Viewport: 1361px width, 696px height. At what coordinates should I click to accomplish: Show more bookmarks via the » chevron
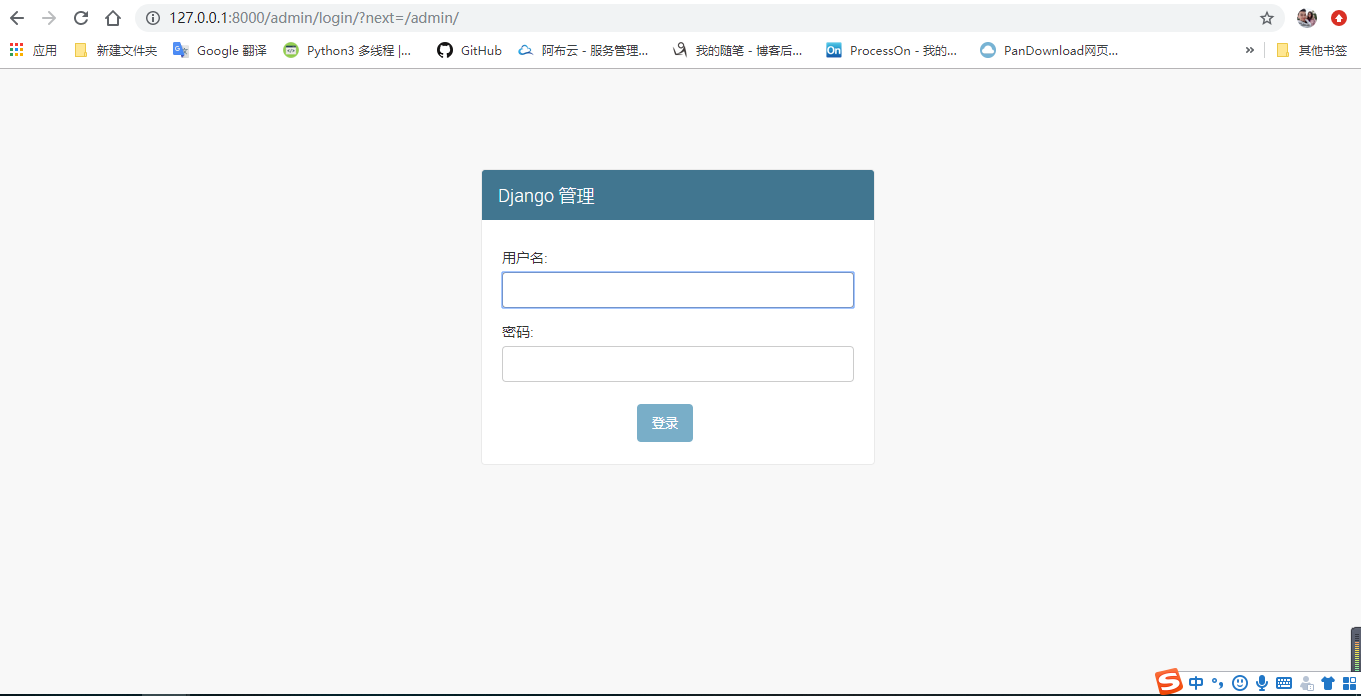[1249, 50]
